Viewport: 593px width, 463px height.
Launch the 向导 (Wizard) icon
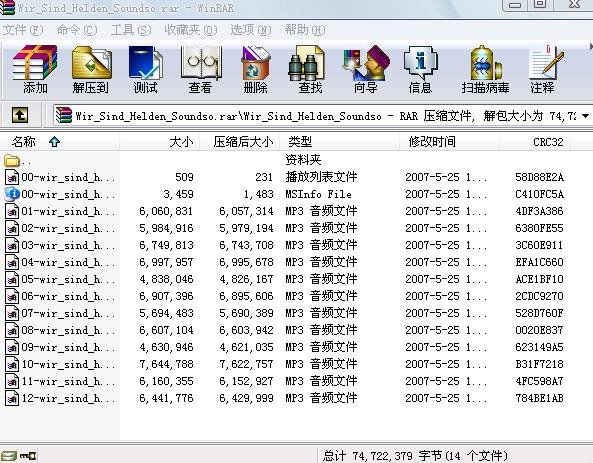click(365, 69)
